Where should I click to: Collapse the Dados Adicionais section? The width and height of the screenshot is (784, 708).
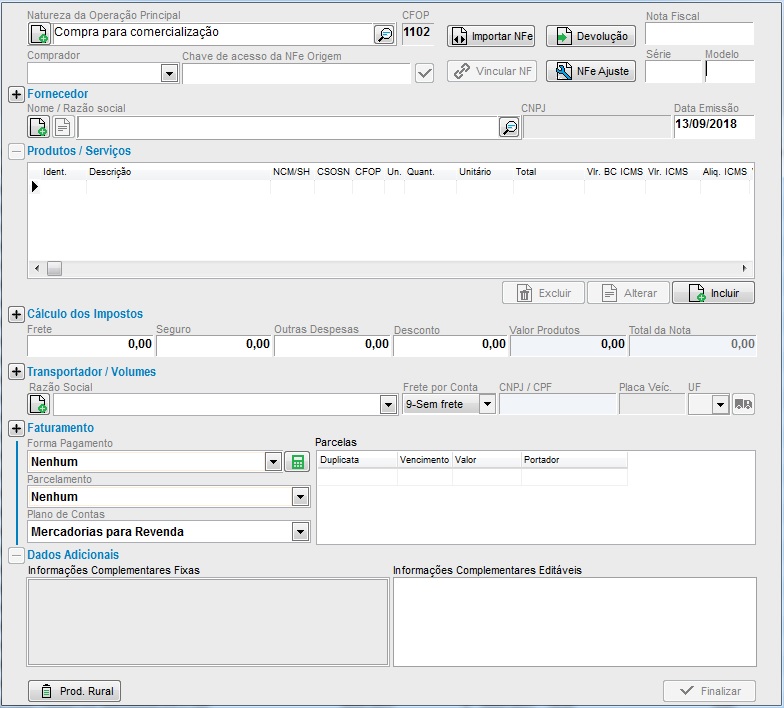pyautogui.click(x=15, y=554)
